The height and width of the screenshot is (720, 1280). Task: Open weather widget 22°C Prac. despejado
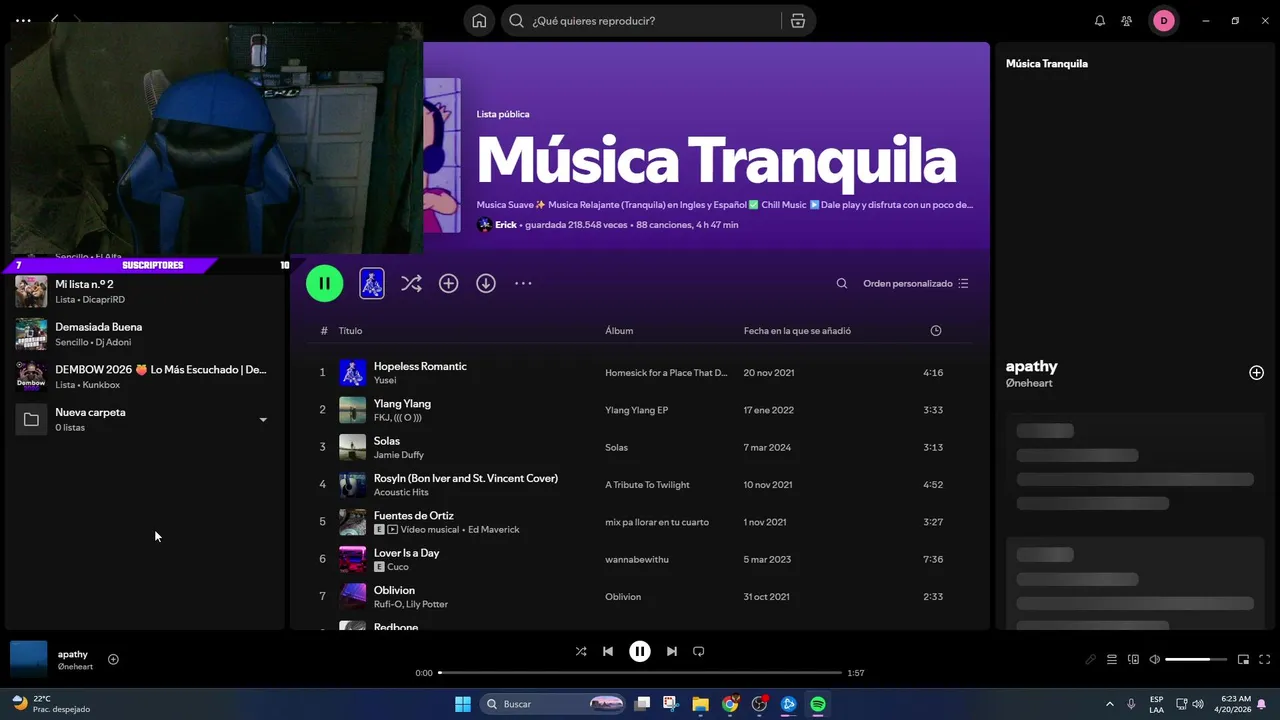(50, 704)
